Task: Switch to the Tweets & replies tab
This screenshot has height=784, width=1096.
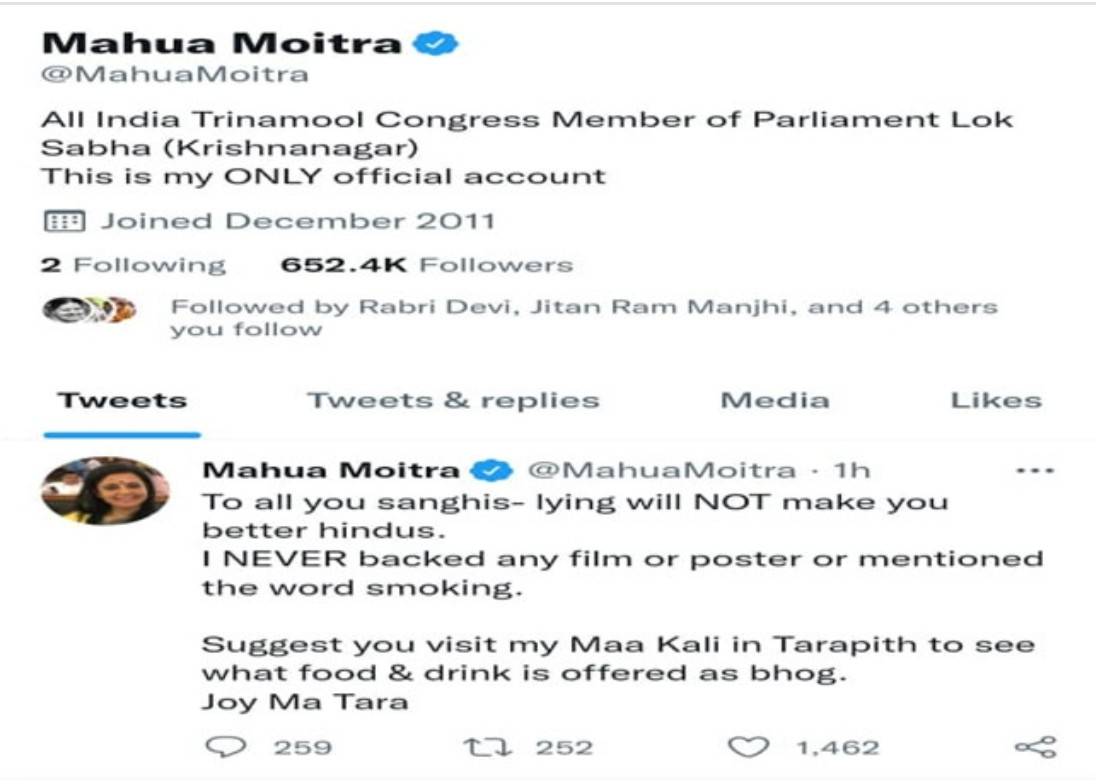Action: [453, 401]
